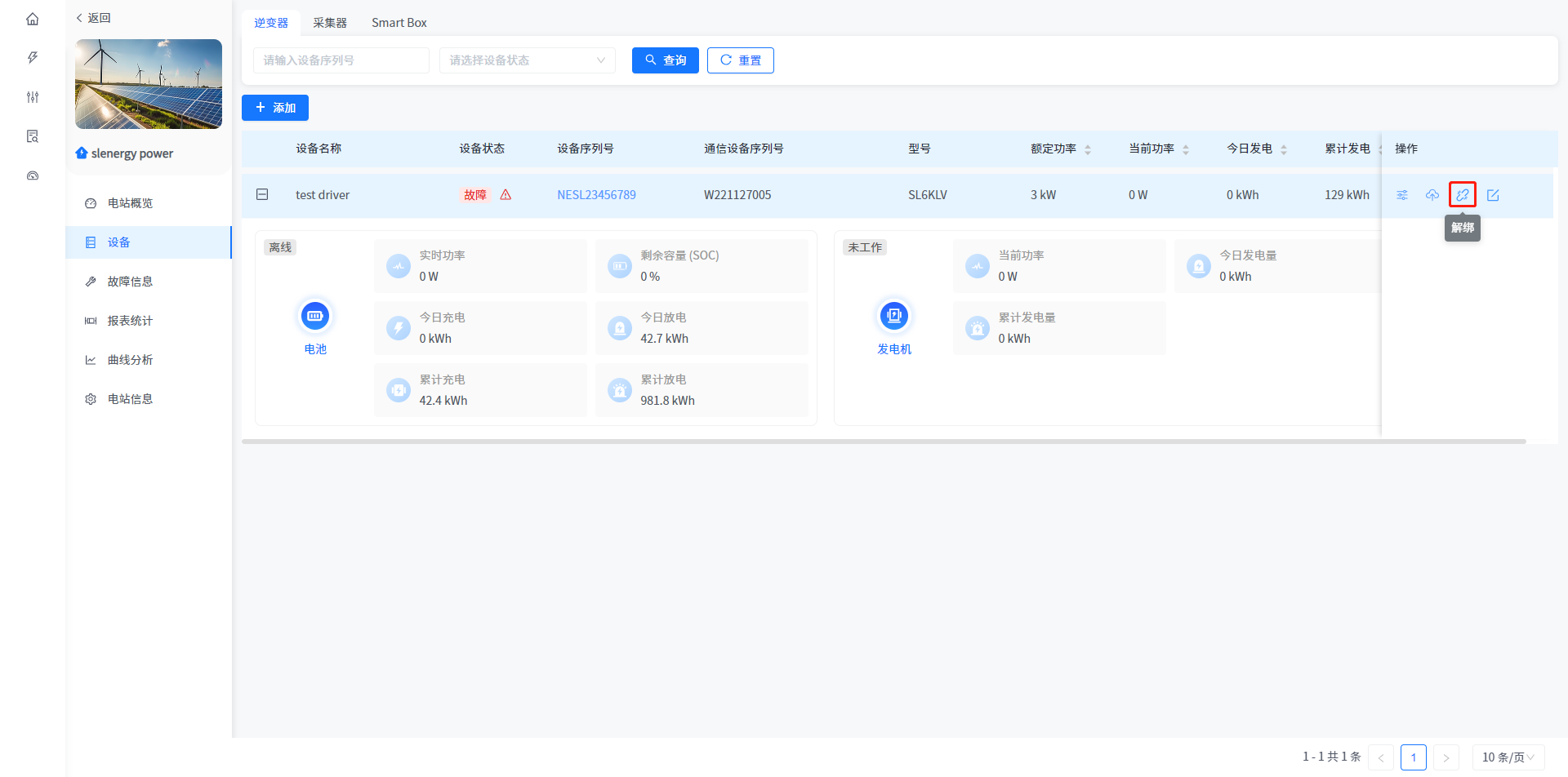Viewport: 1568px width, 777px height.
Task: Click lightning bolt icon in left rail
Action: (33, 58)
